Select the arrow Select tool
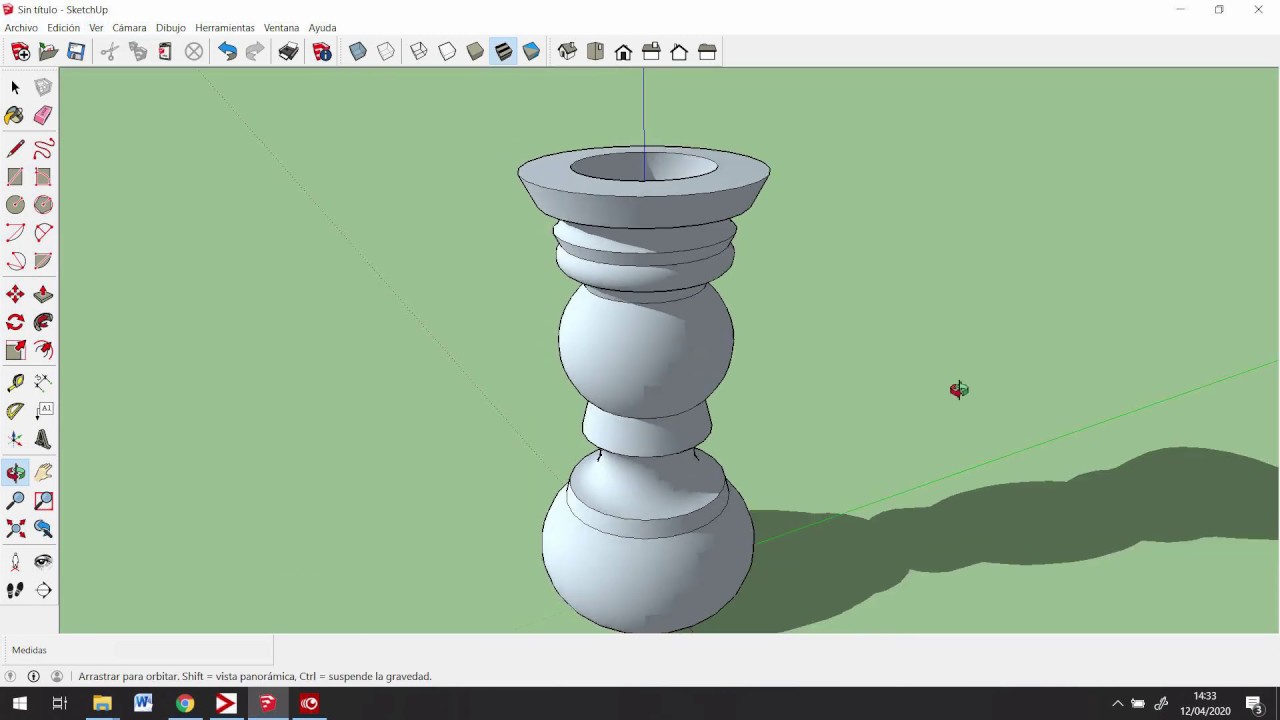Image resolution: width=1280 pixels, height=720 pixels. (x=15, y=88)
